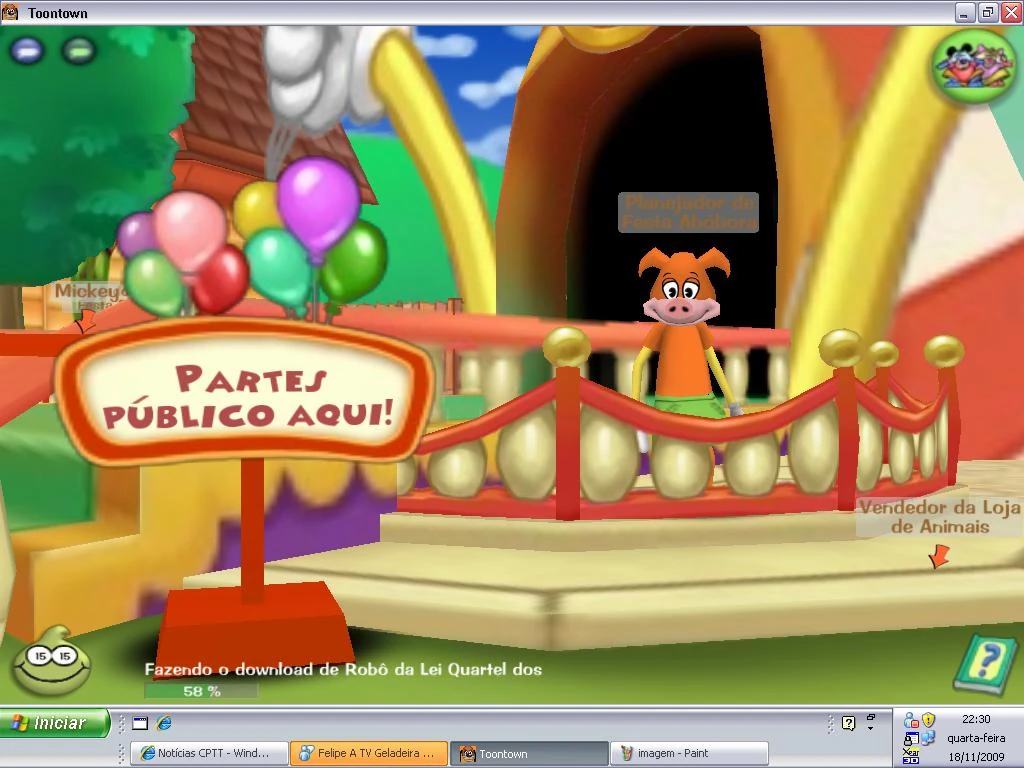
Task: Click the 'Planejador de Festa' name tag
Action: (688, 212)
